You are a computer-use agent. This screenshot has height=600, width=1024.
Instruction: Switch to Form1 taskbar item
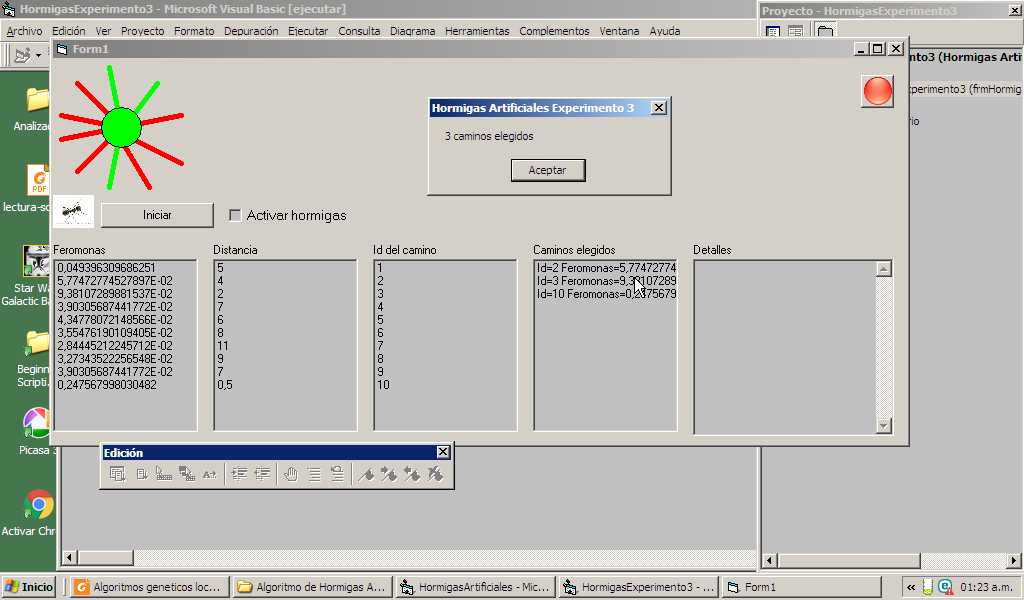pyautogui.click(x=801, y=586)
